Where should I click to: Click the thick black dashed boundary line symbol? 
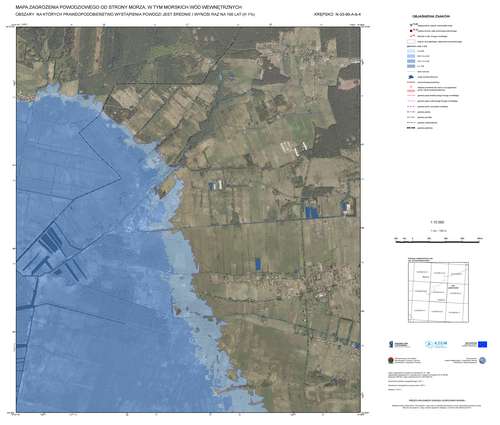coord(411,128)
